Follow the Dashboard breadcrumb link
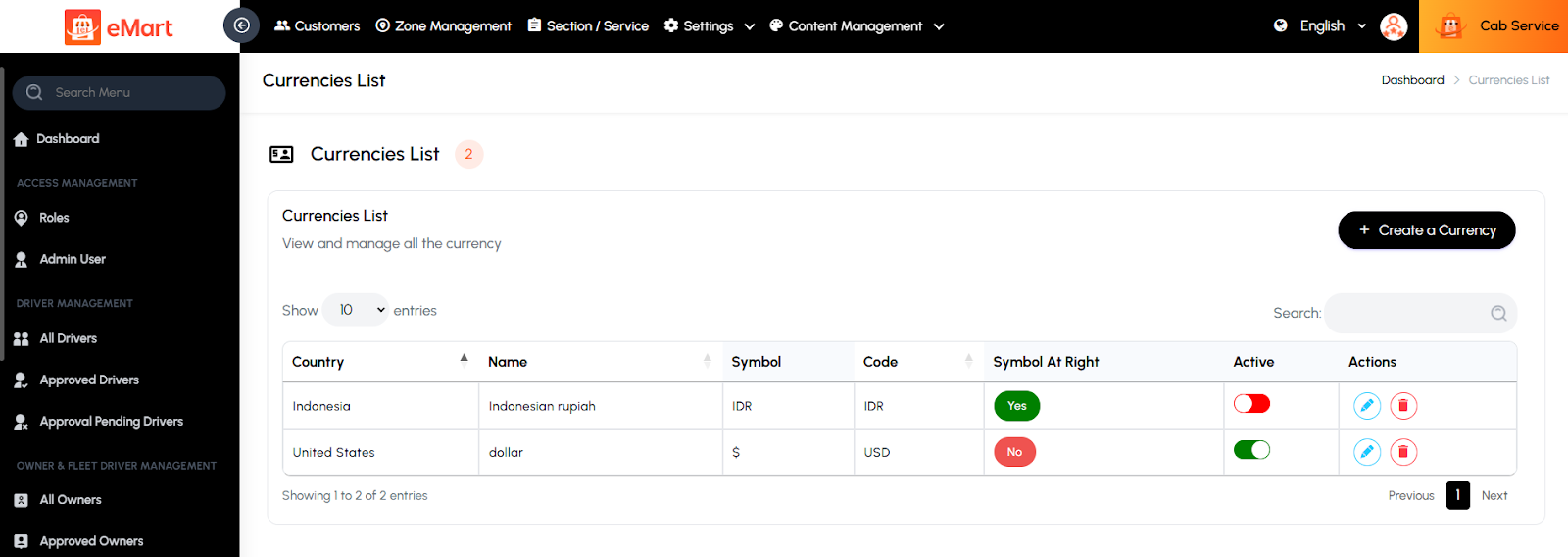 tap(1412, 80)
